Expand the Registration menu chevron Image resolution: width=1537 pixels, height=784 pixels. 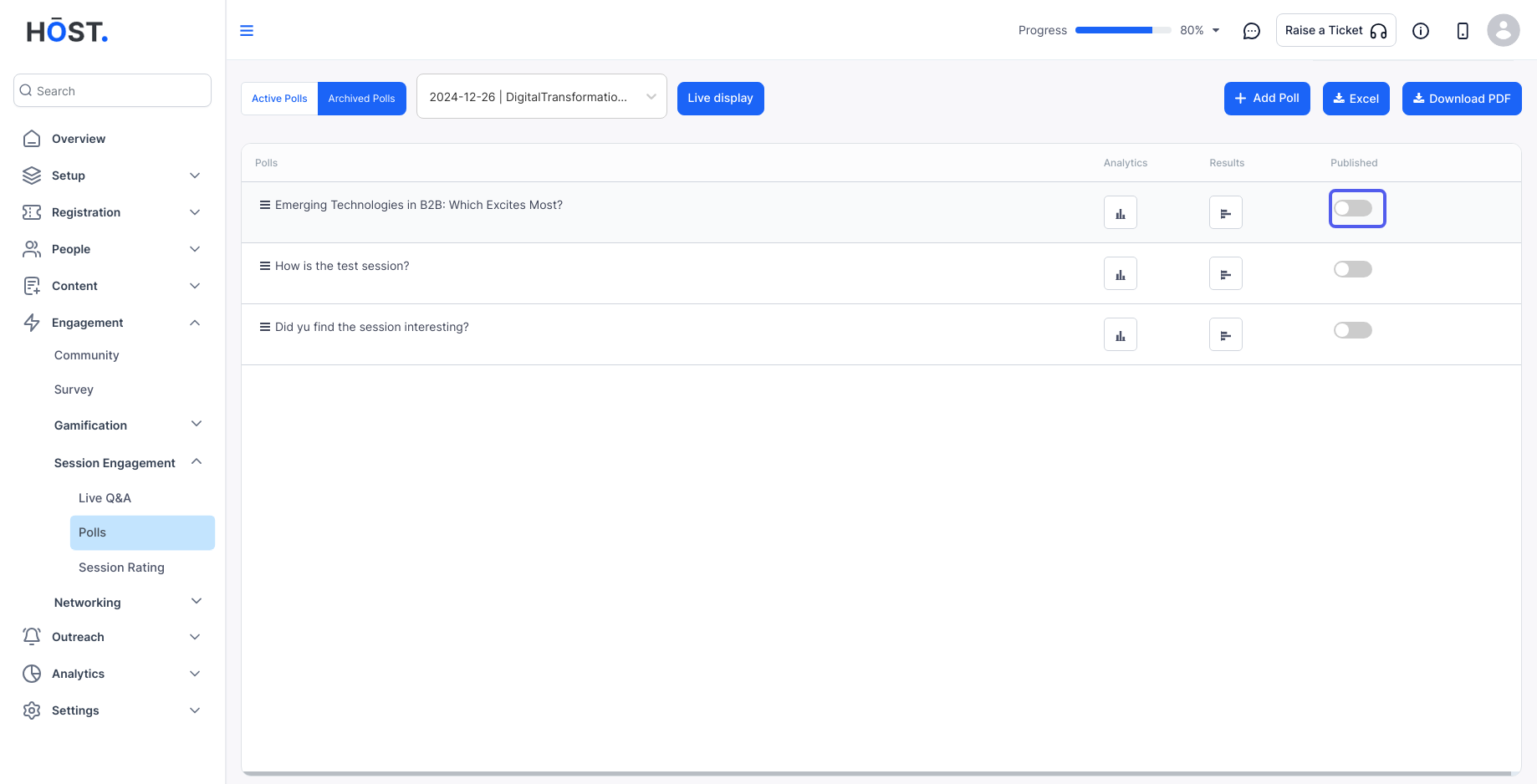[x=195, y=212]
